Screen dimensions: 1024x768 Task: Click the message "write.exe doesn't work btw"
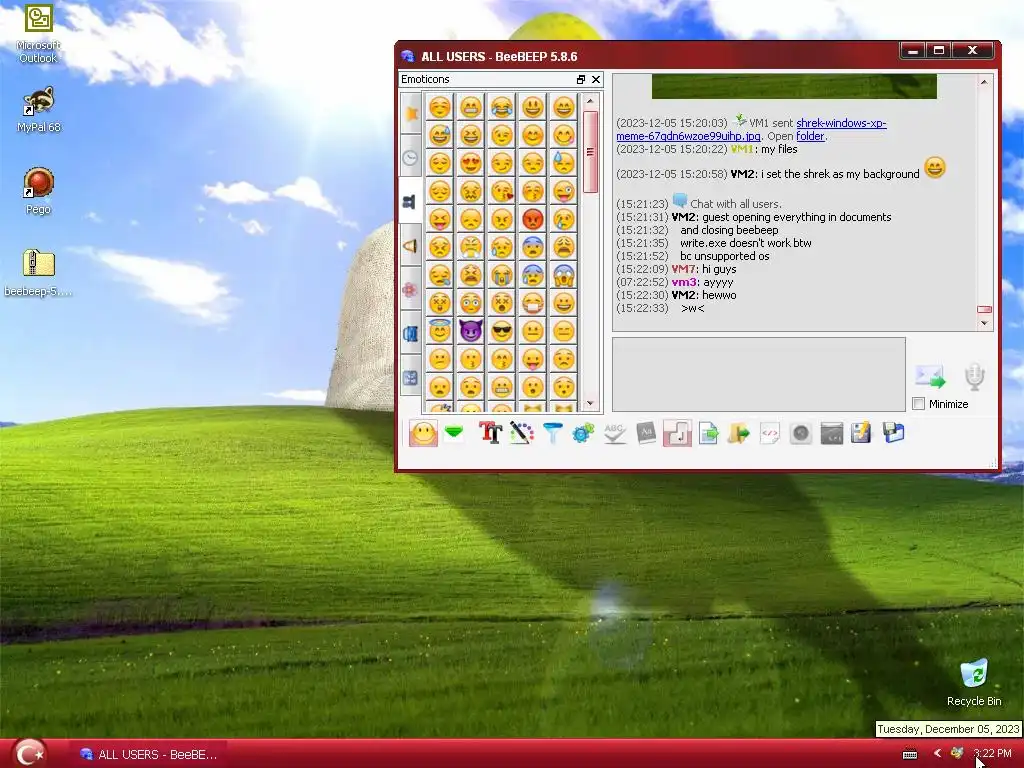click(746, 243)
